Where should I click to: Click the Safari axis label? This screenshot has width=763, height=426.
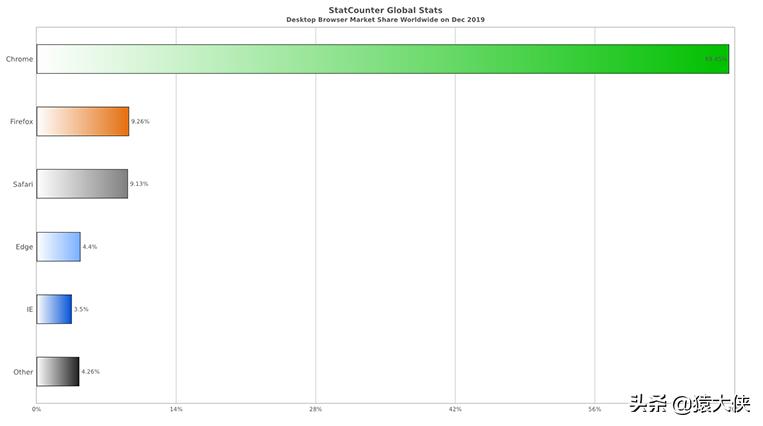coord(23,184)
